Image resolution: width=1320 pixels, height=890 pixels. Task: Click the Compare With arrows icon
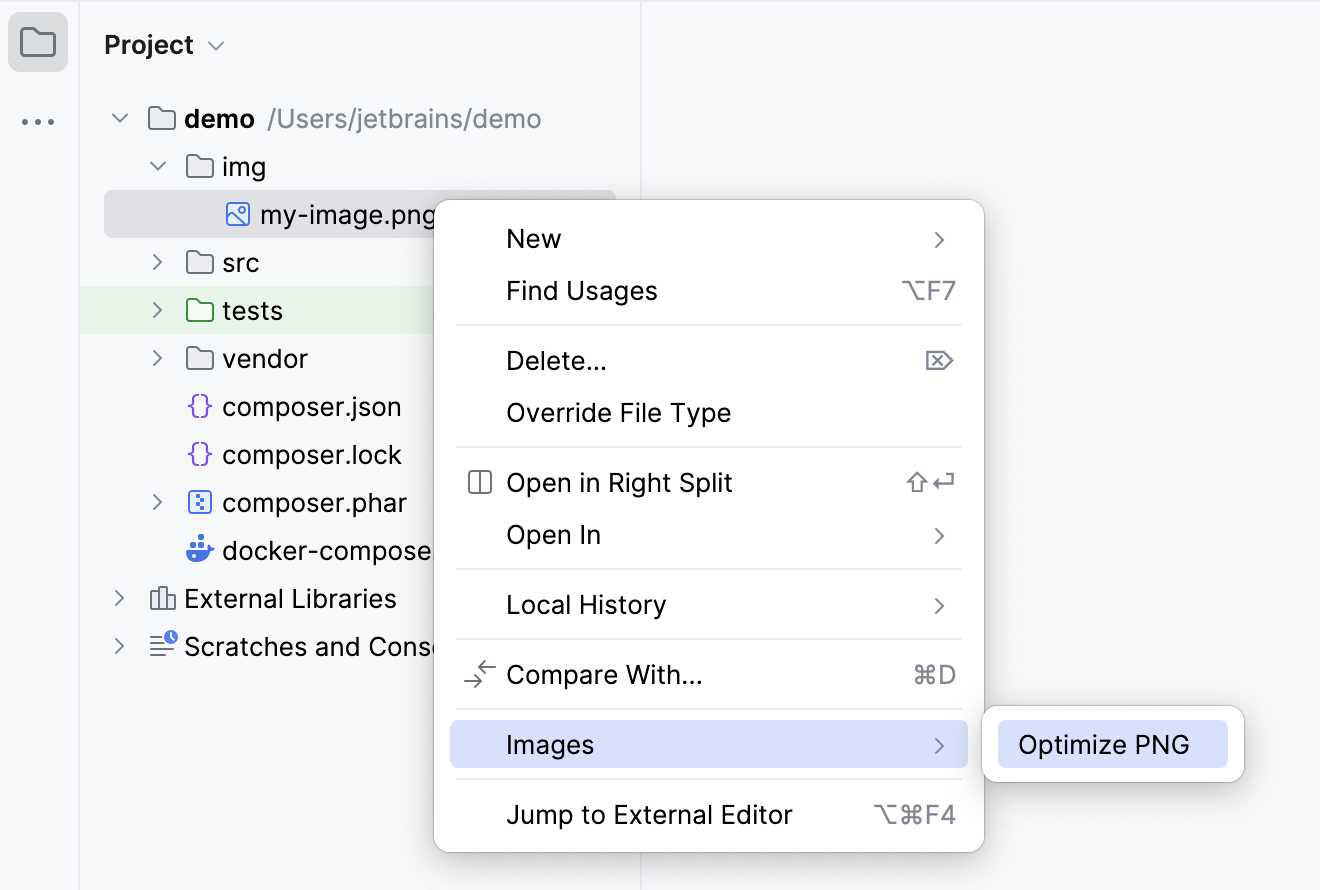point(479,674)
